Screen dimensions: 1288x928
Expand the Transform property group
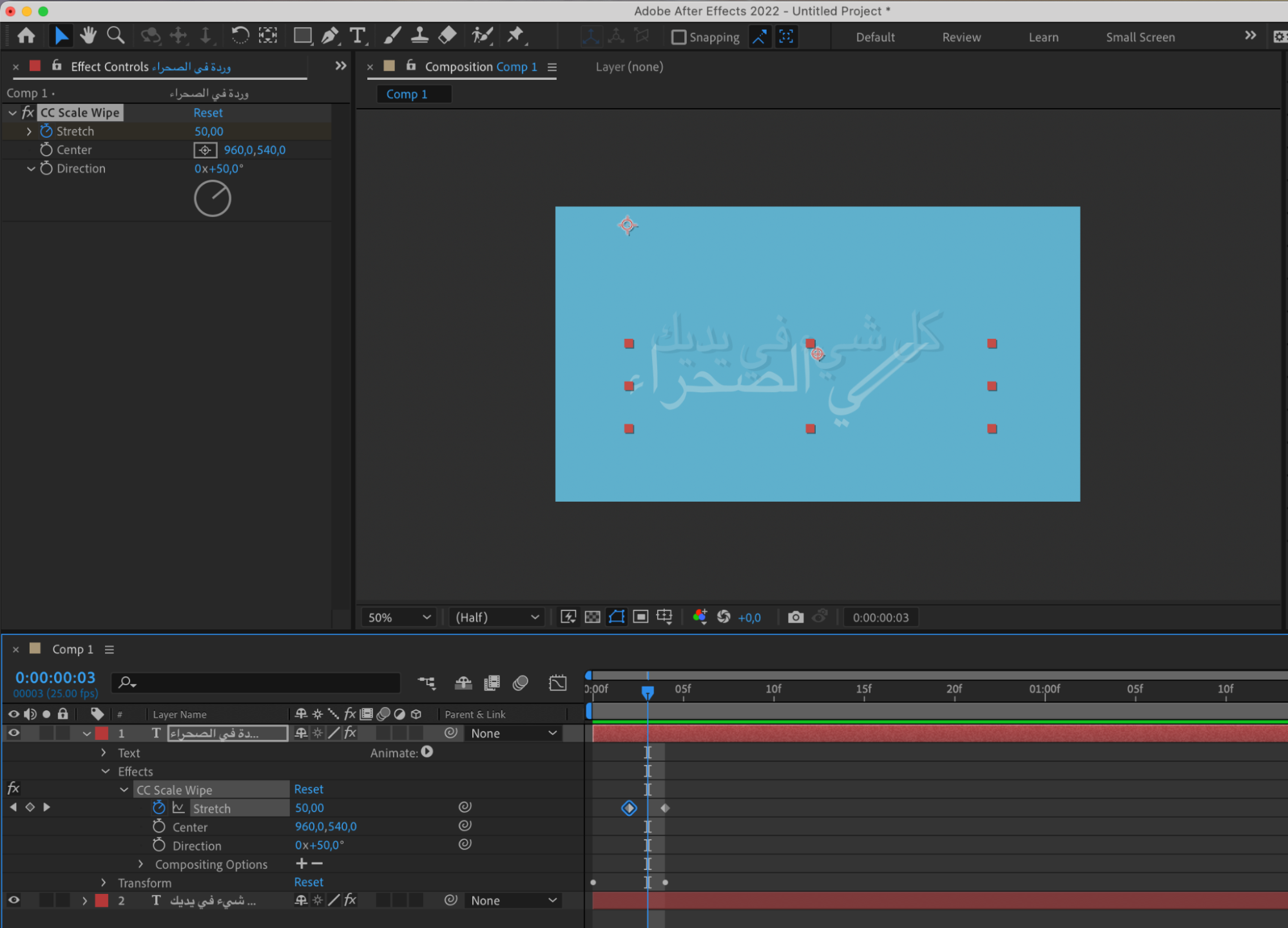tap(104, 882)
